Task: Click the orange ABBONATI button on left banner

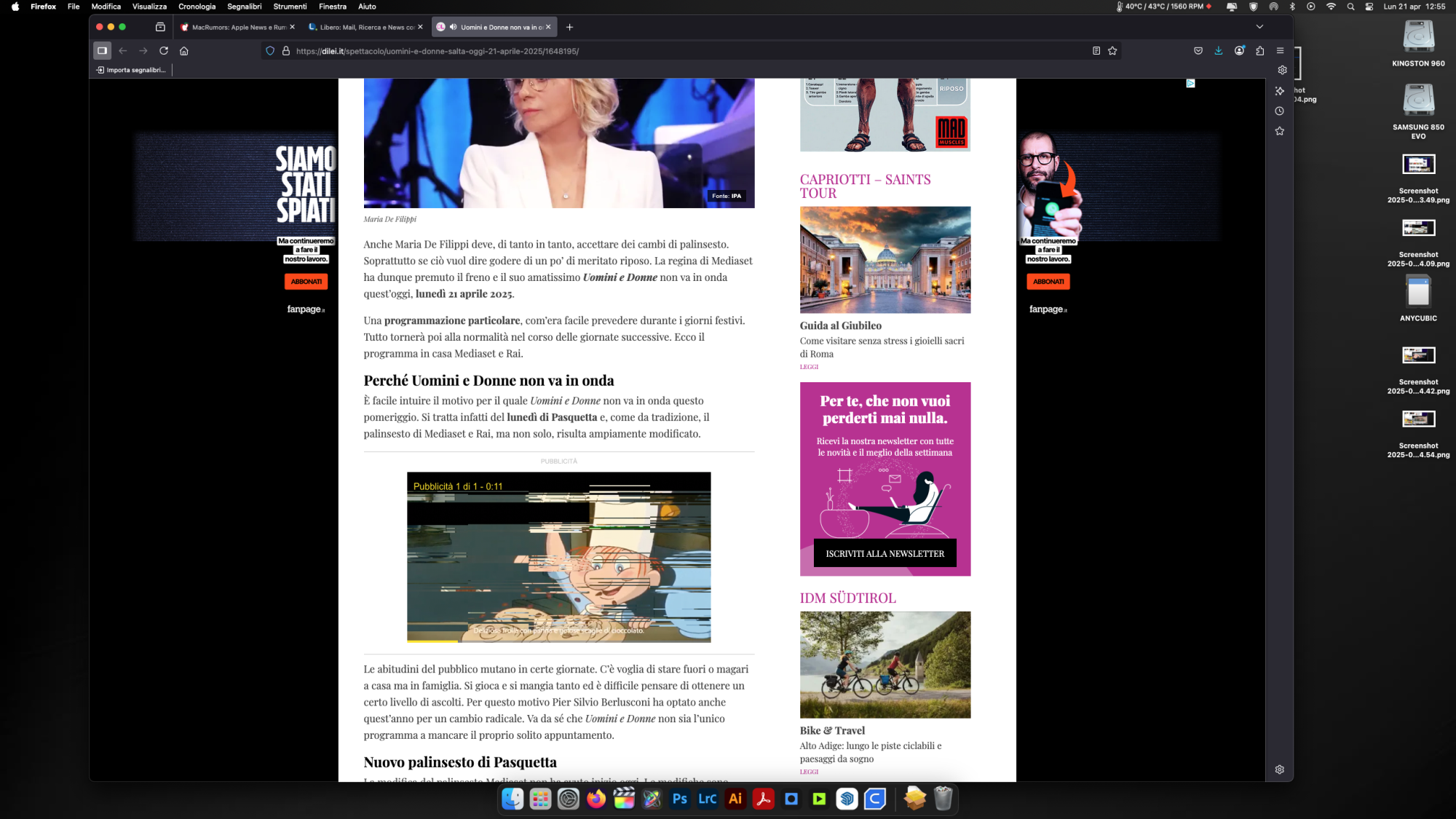Action: (306, 282)
